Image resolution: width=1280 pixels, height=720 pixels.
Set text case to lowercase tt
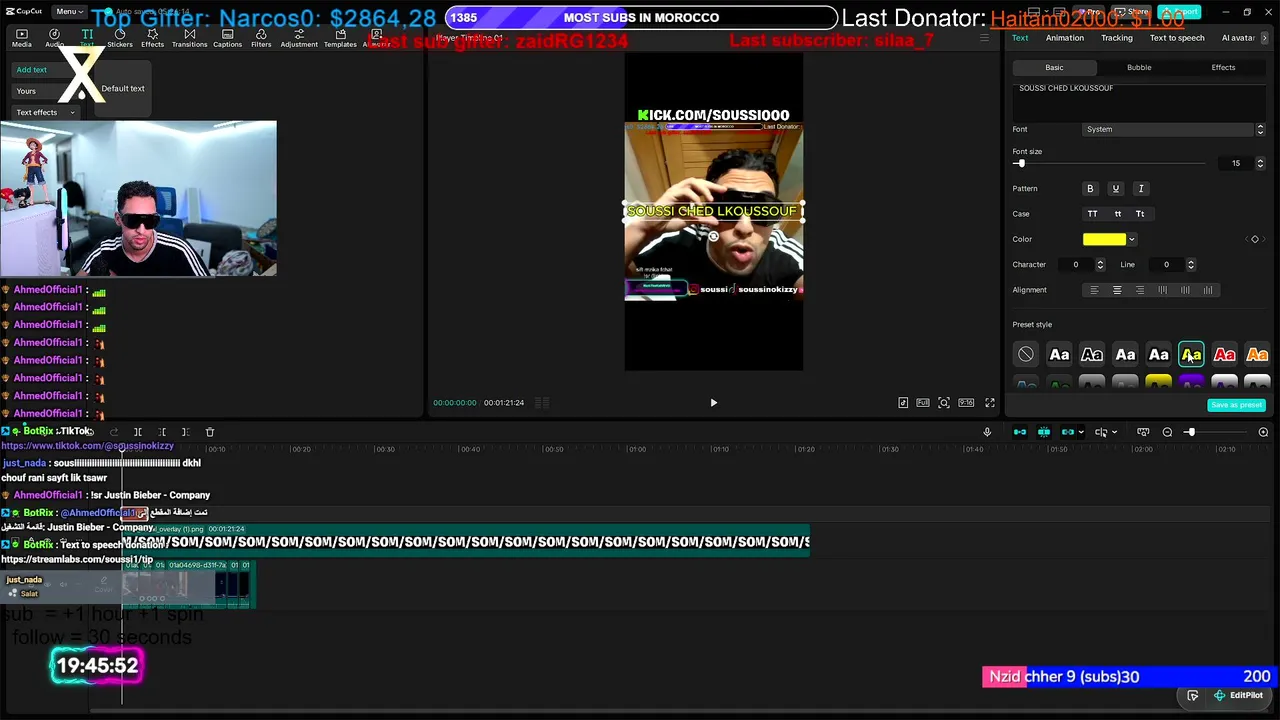tap(1117, 214)
